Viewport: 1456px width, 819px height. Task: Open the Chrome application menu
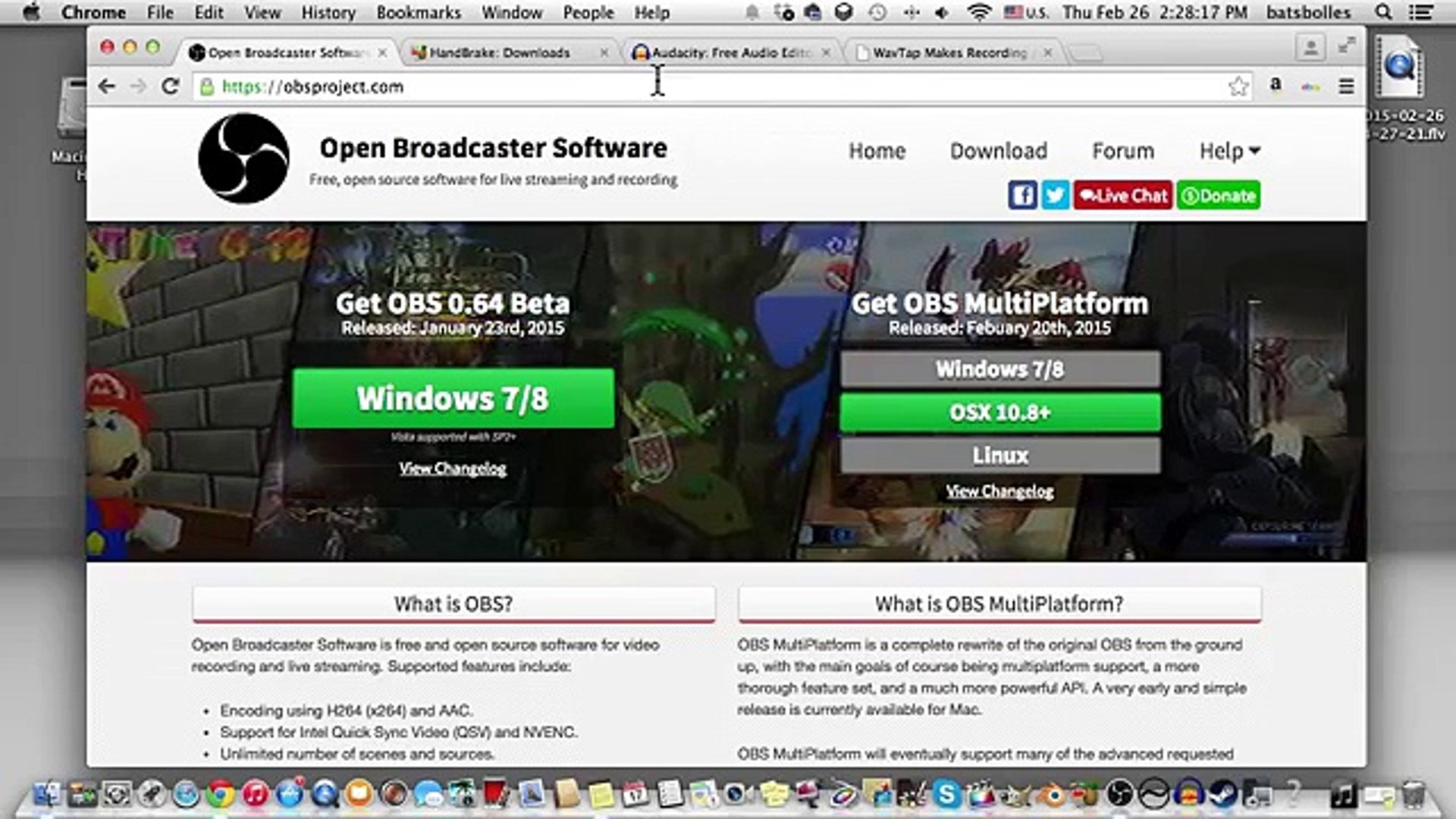[94, 12]
